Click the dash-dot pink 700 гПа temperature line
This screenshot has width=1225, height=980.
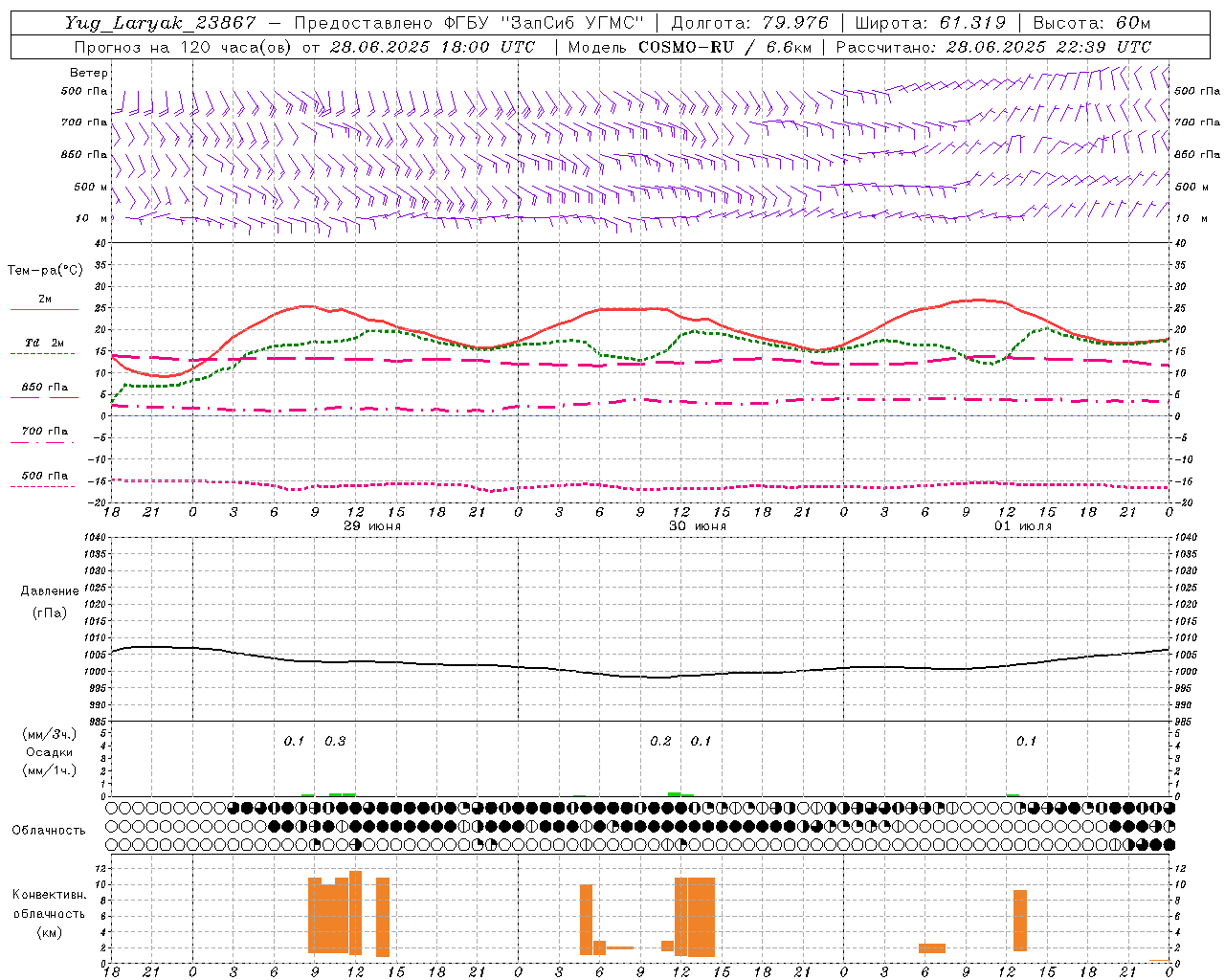(639, 400)
